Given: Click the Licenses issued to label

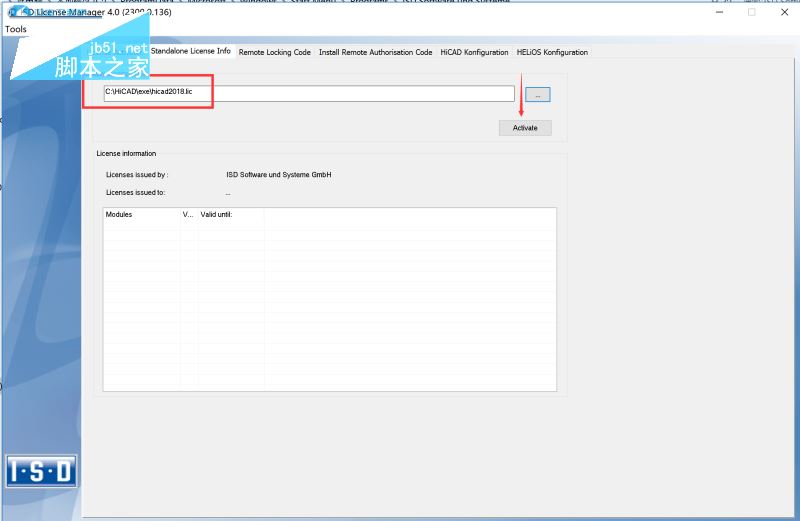Looking at the screenshot, I should [135, 192].
